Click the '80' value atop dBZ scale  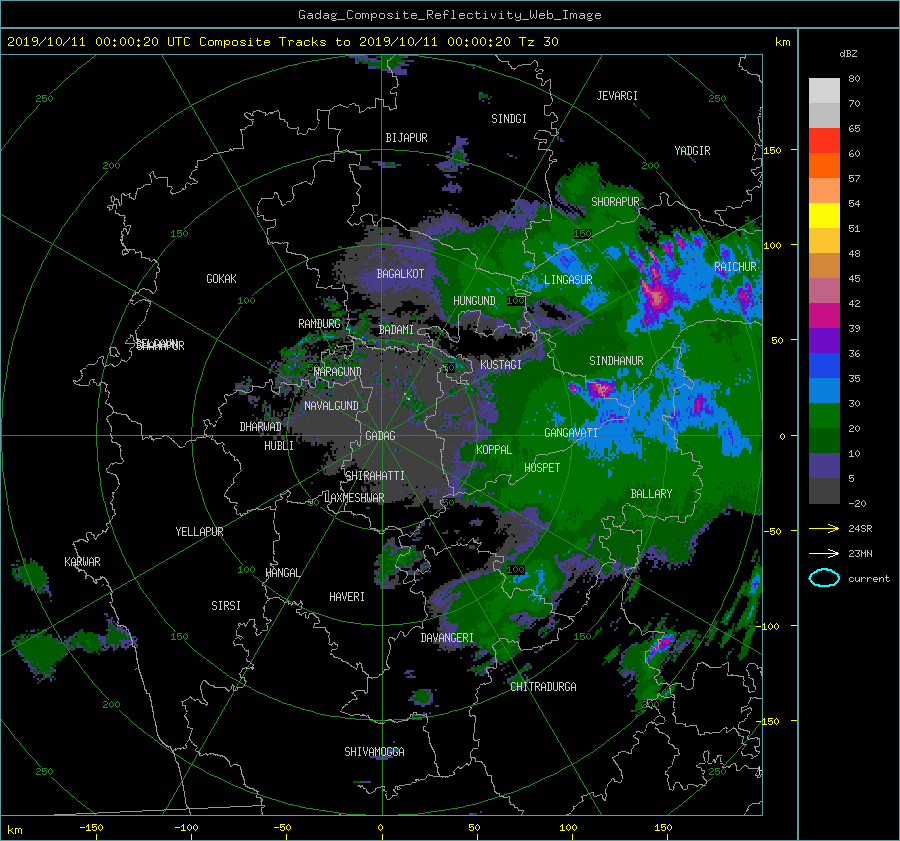[x=854, y=79]
